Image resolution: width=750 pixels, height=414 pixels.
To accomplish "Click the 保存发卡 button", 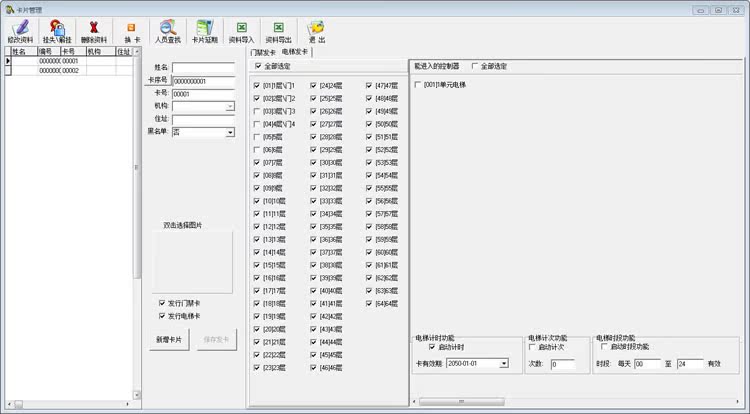I will (216, 339).
